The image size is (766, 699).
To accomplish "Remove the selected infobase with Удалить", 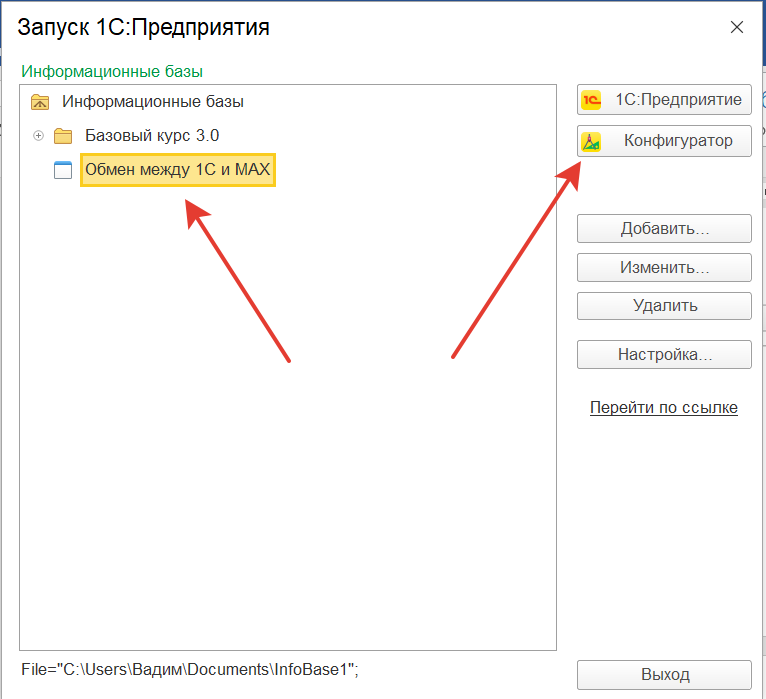I will tap(664, 306).
